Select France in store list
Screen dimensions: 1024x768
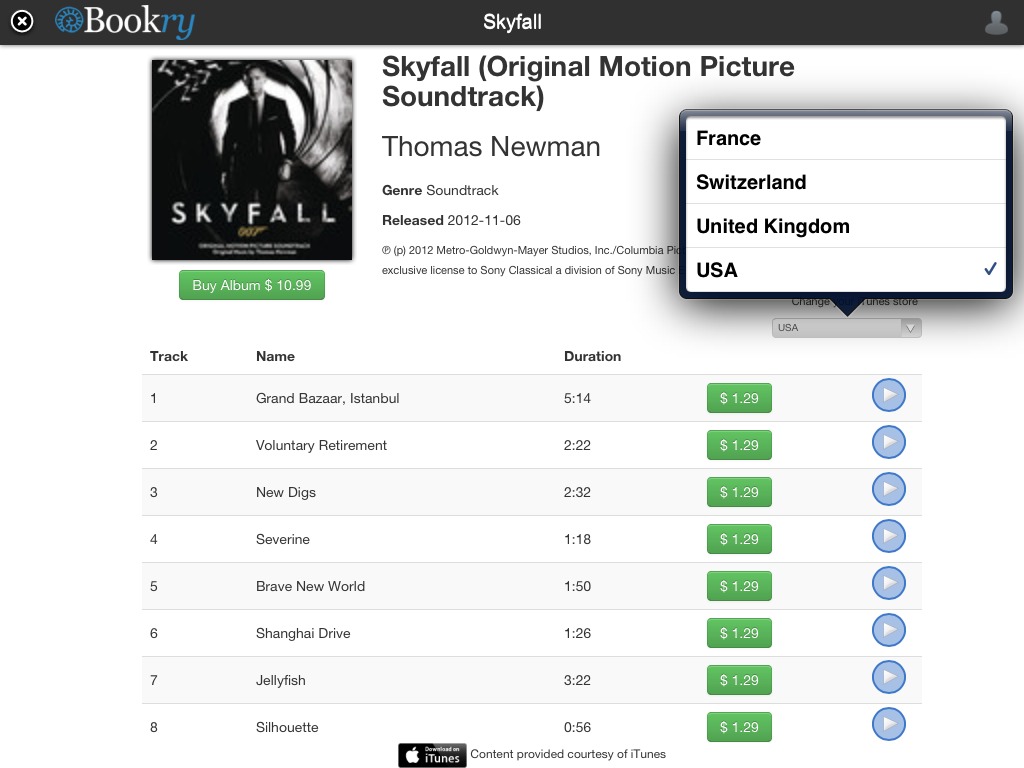point(846,138)
